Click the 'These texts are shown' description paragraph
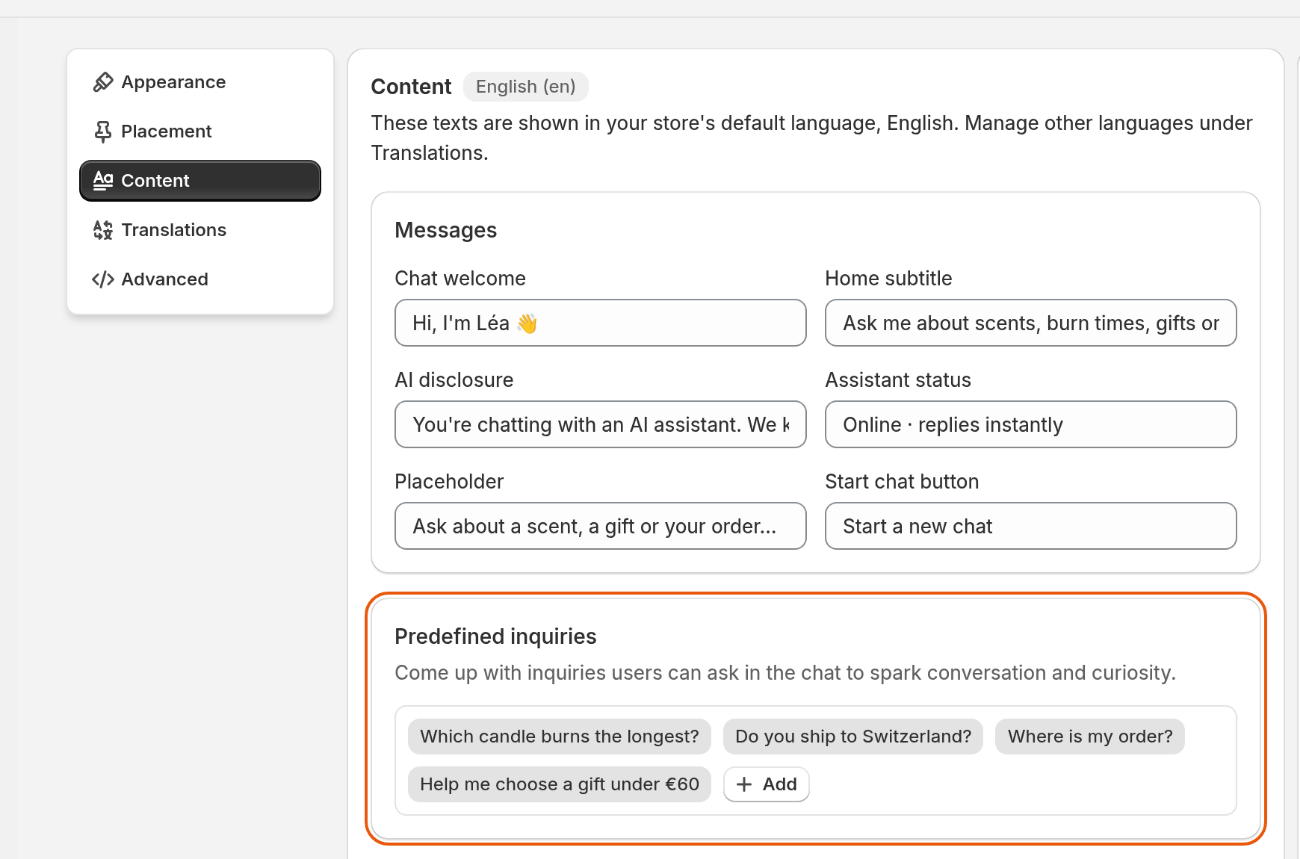This screenshot has height=859, width=1300. pos(812,139)
